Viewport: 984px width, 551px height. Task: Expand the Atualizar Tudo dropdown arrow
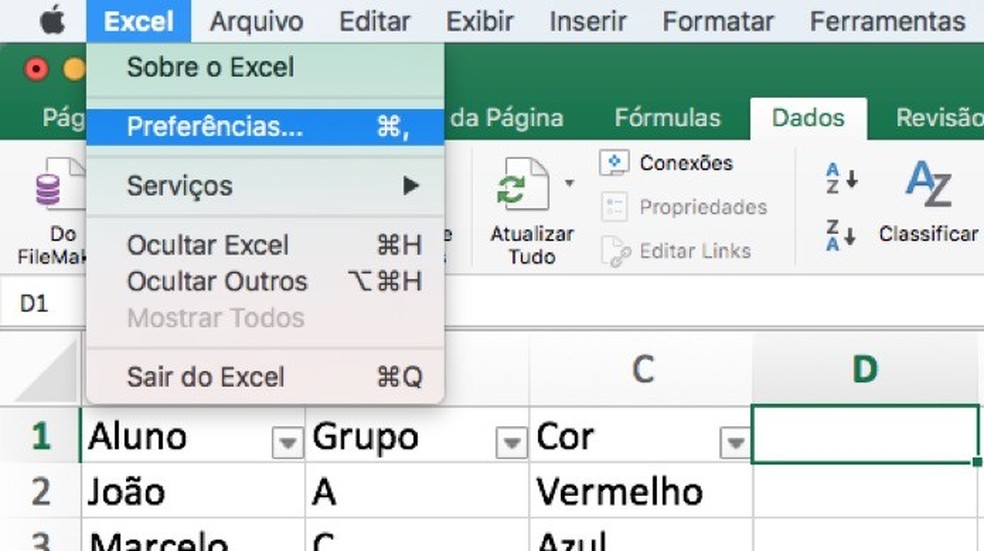point(569,184)
